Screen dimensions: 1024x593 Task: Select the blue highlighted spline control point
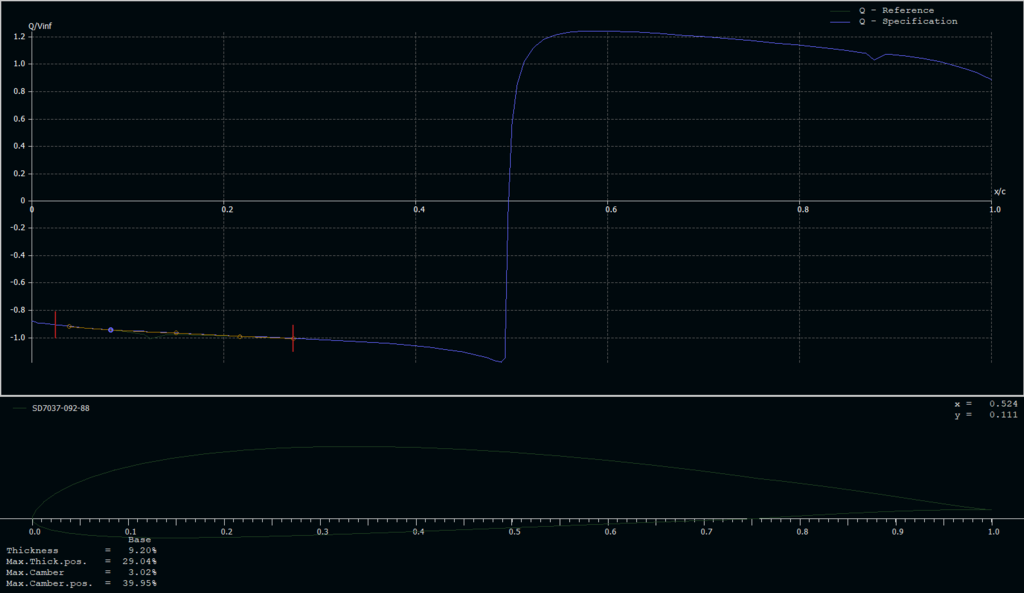111,329
